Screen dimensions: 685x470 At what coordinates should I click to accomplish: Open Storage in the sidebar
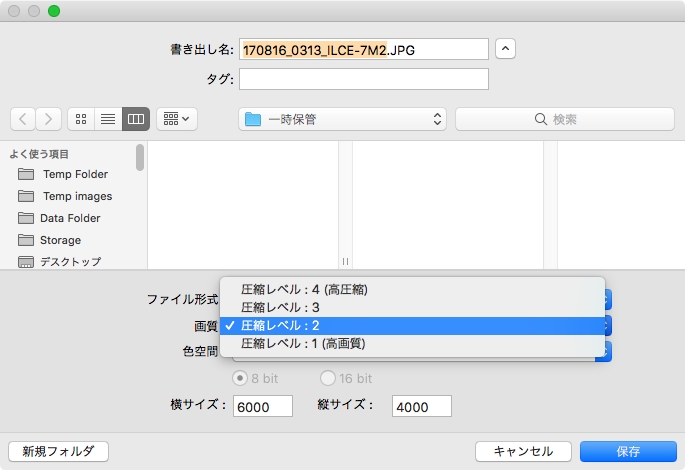[x=72, y=240]
